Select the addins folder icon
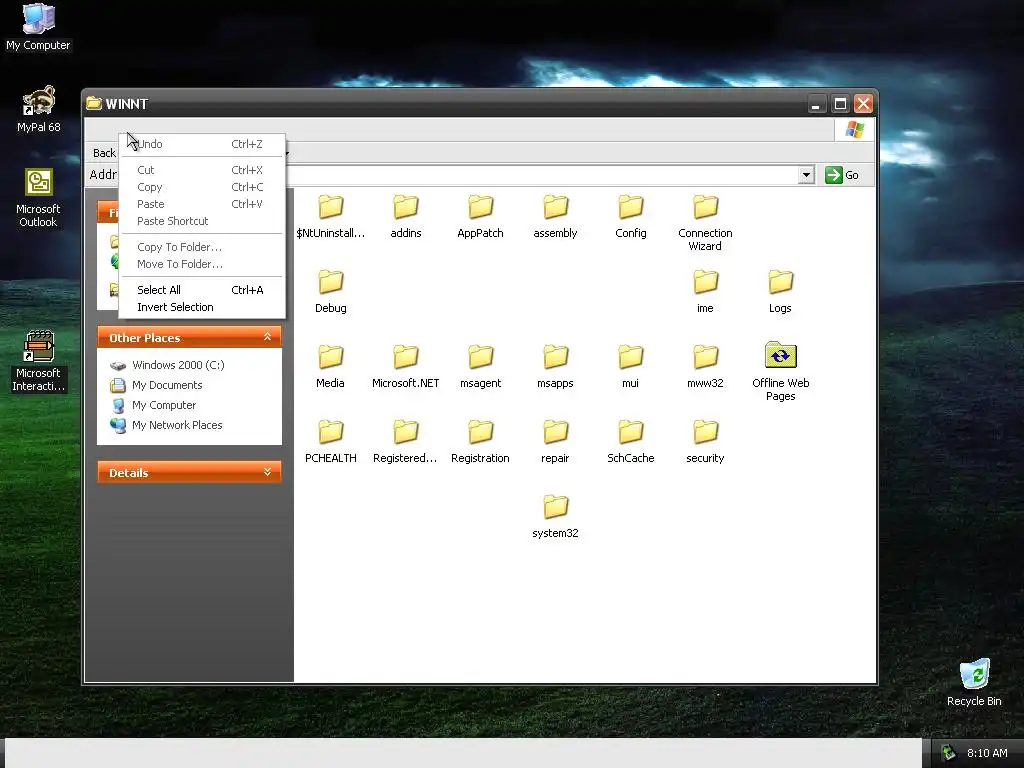The height and width of the screenshot is (768, 1024). (406, 208)
